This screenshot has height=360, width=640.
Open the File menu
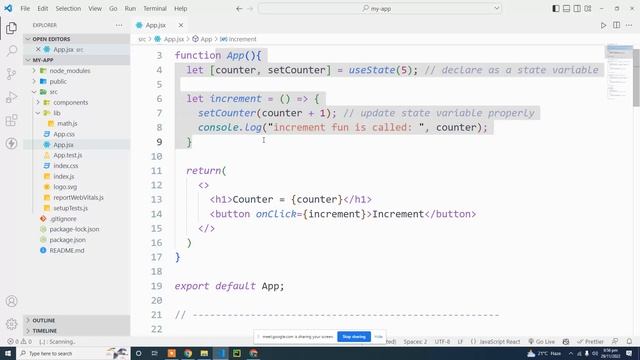pyautogui.click(x=25, y=8)
